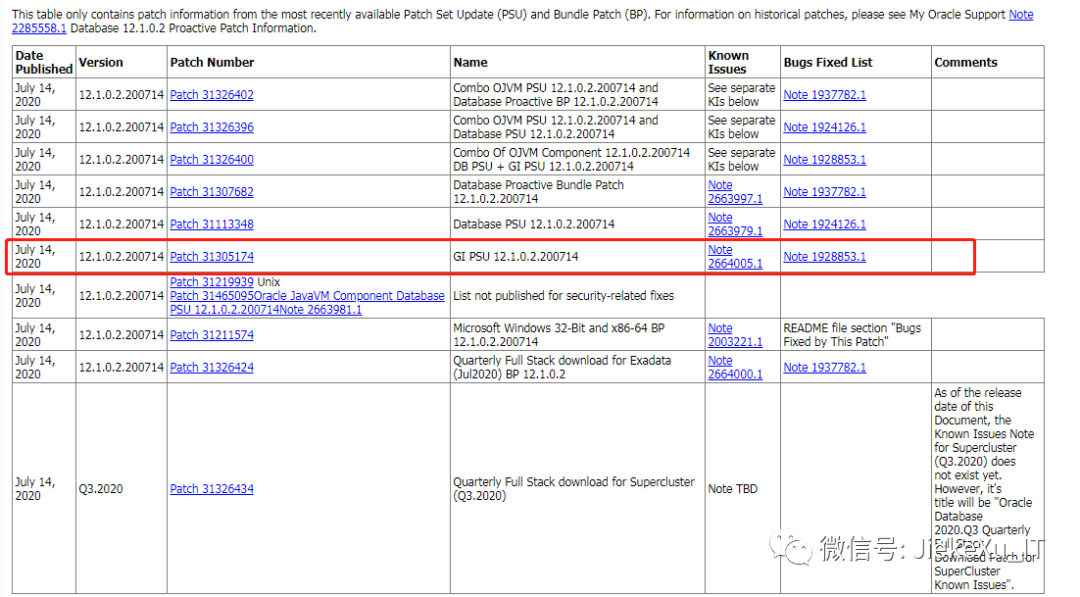1080x597 pixels.
Task: Open Known Issues Note 2663979.1
Action: tap(735, 224)
